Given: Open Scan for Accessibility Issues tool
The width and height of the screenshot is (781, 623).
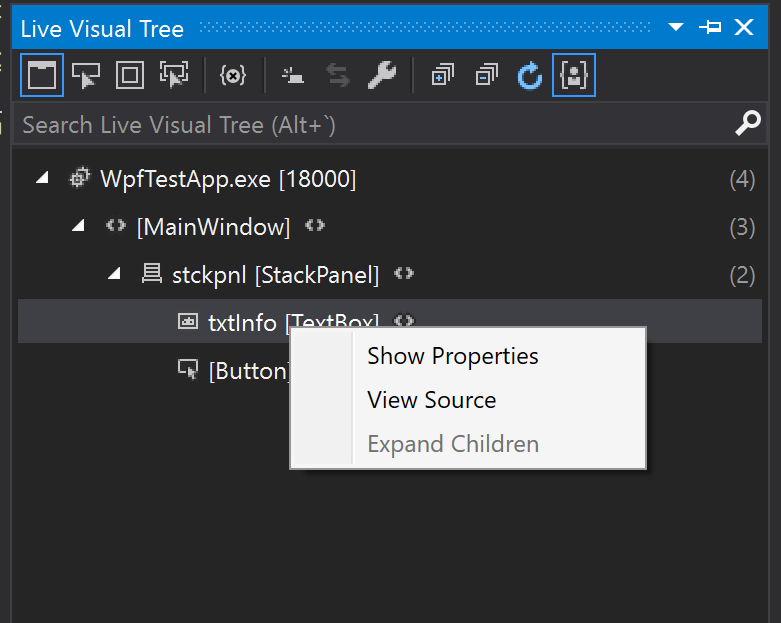Looking at the screenshot, I should 293,75.
